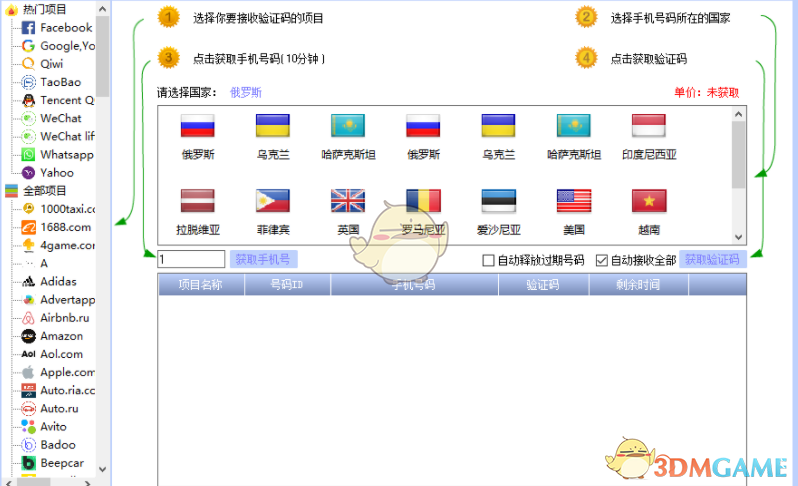Select the first 俄罗斯 (Russia) flag
Screen dimensions: 798x486
pos(197,126)
